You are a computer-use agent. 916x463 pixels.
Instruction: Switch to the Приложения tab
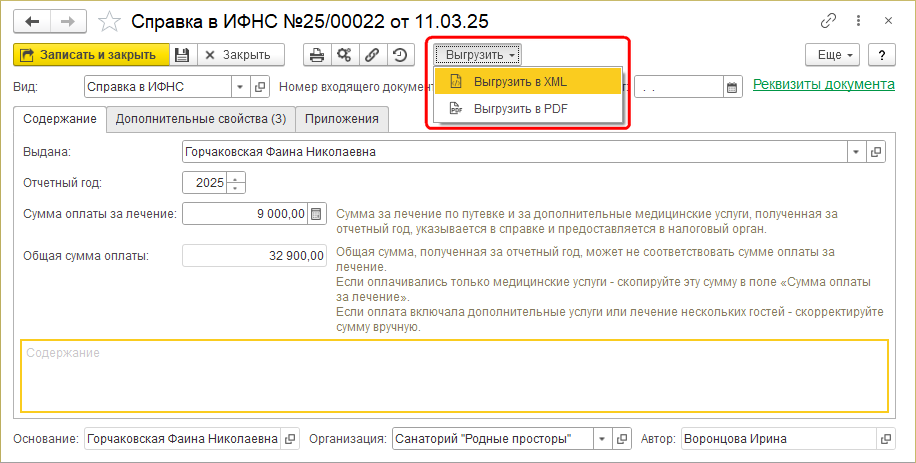click(342, 119)
